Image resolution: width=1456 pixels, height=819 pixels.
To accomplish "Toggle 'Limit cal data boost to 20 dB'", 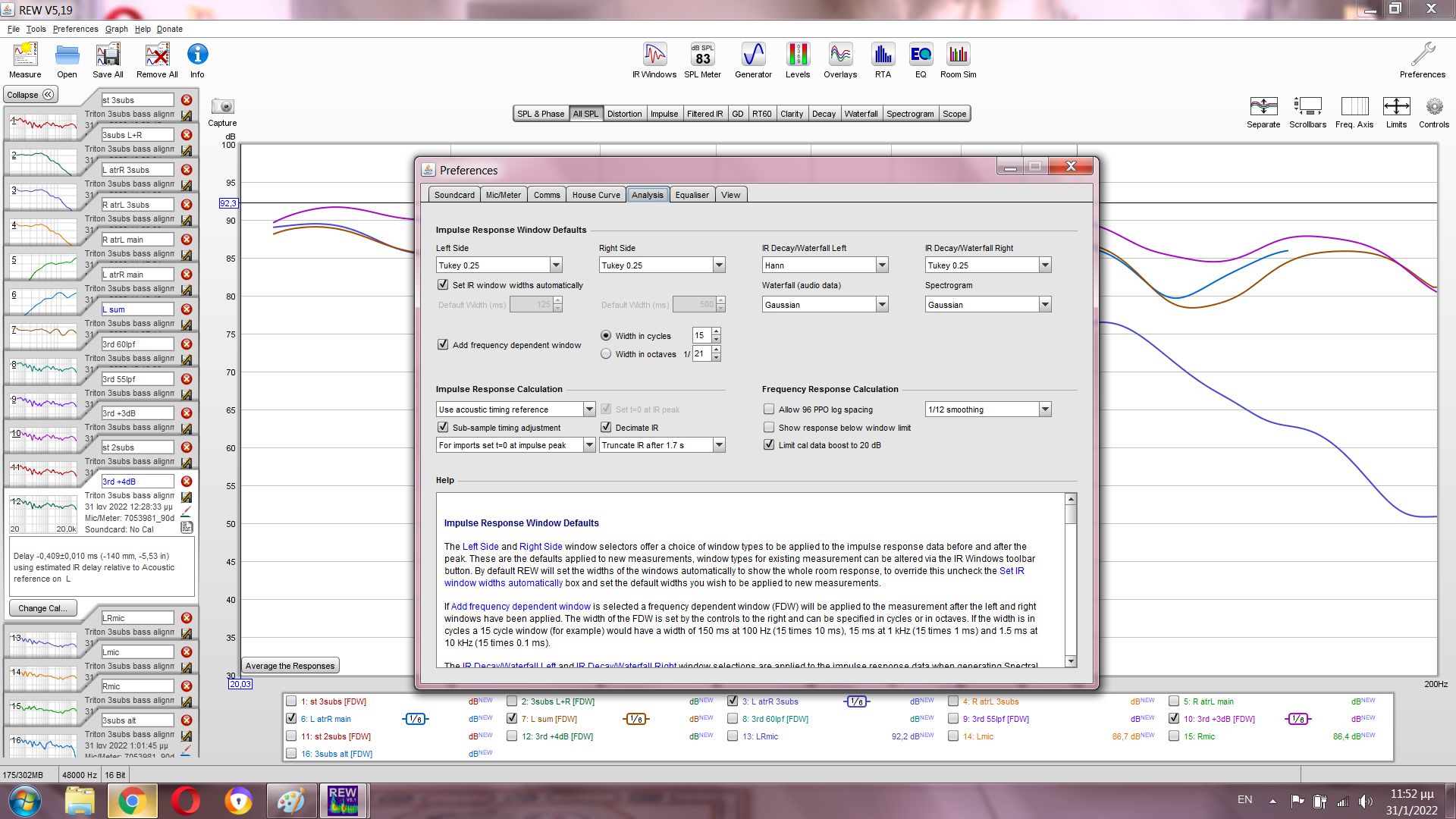I will (769, 444).
